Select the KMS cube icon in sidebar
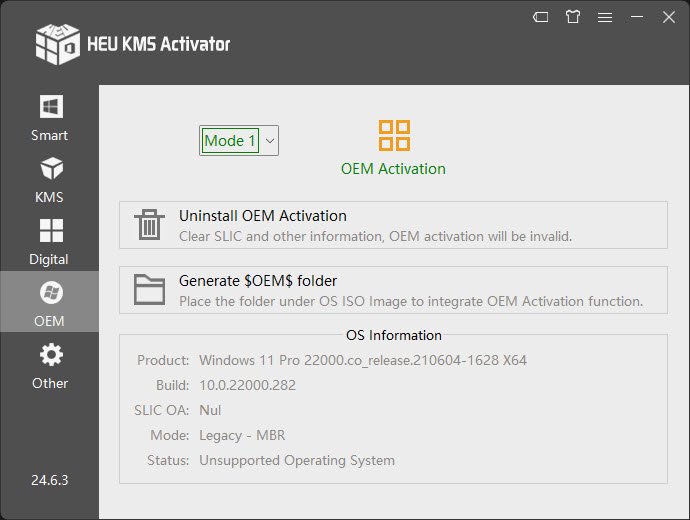The height and width of the screenshot is (520, 690). 50,168
